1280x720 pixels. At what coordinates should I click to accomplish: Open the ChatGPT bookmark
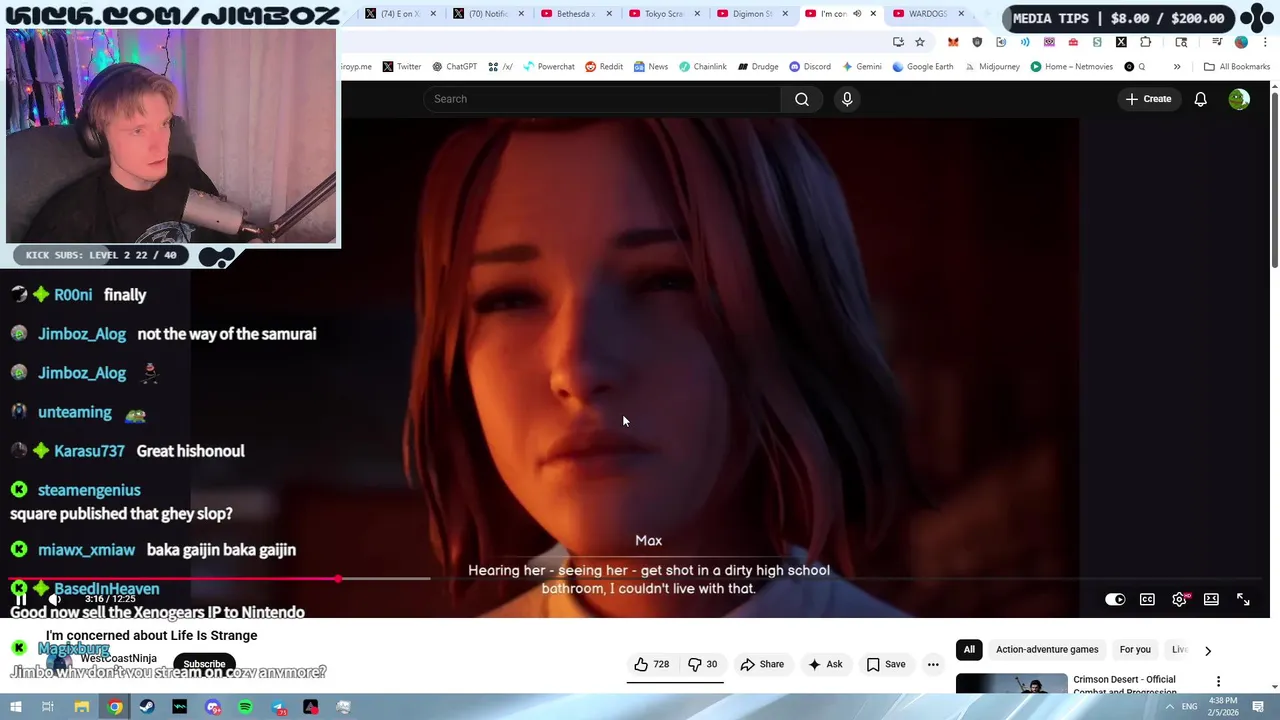[454, 67]
